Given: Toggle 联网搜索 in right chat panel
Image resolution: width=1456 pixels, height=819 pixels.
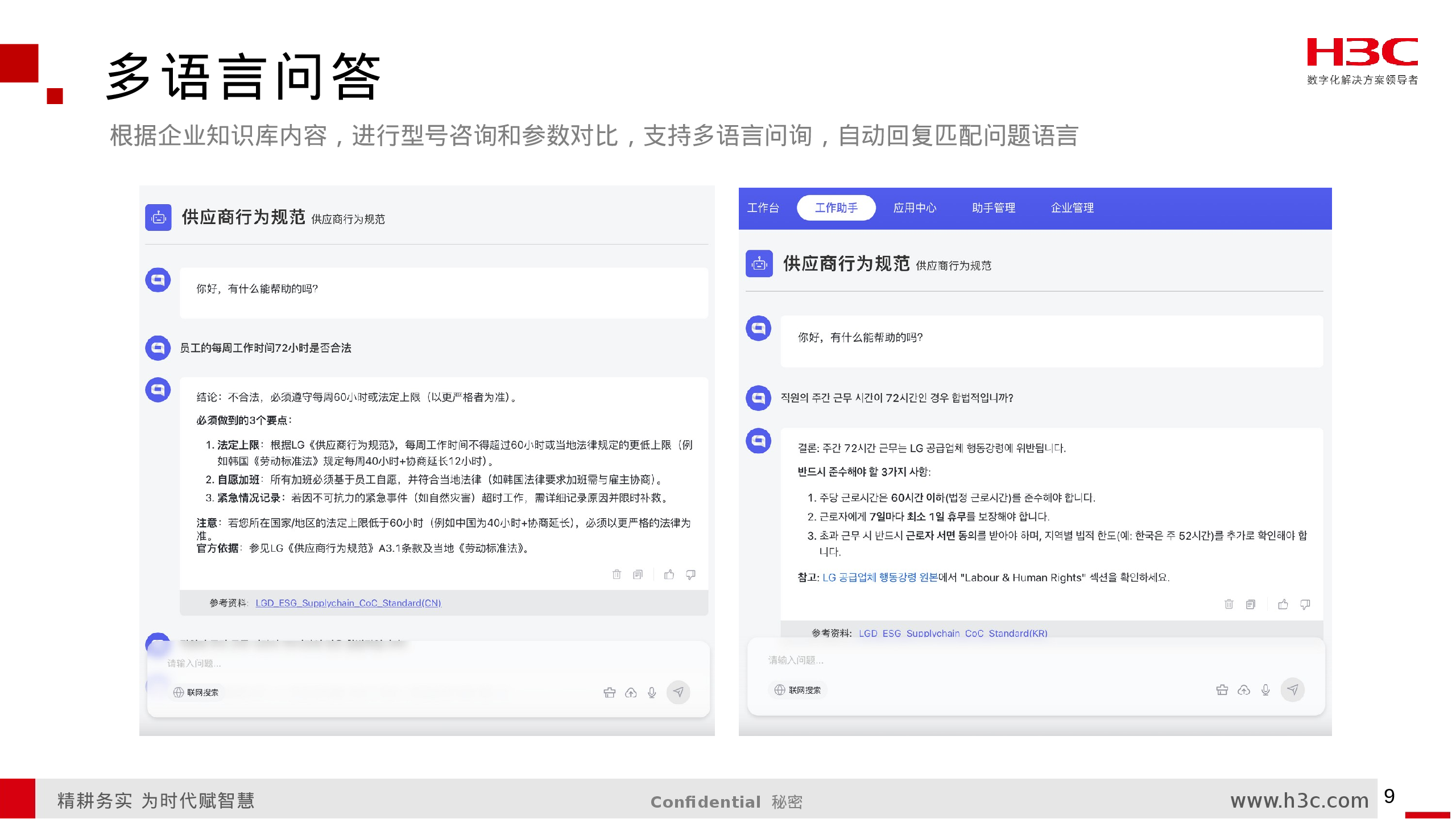Looking at the screenshot, I should tap(797, 690).
